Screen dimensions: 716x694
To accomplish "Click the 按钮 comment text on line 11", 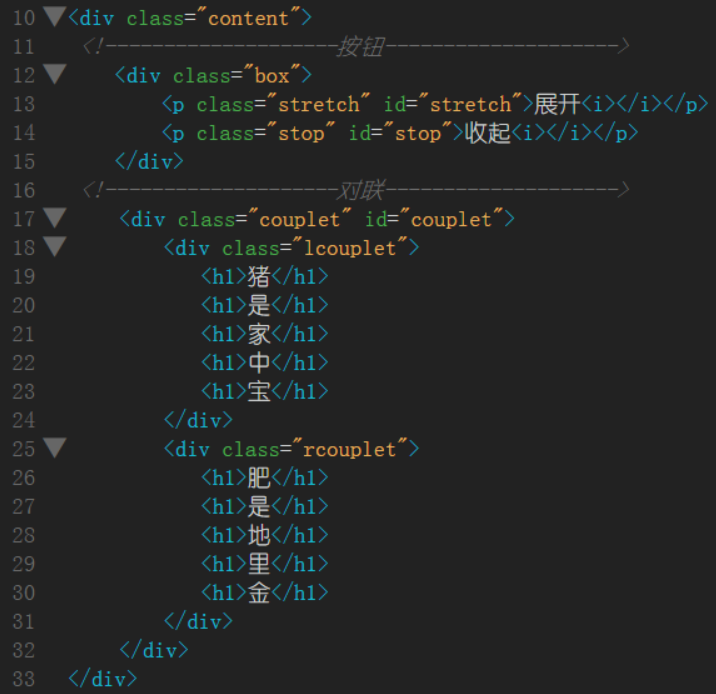I will (x=361, y=47).
